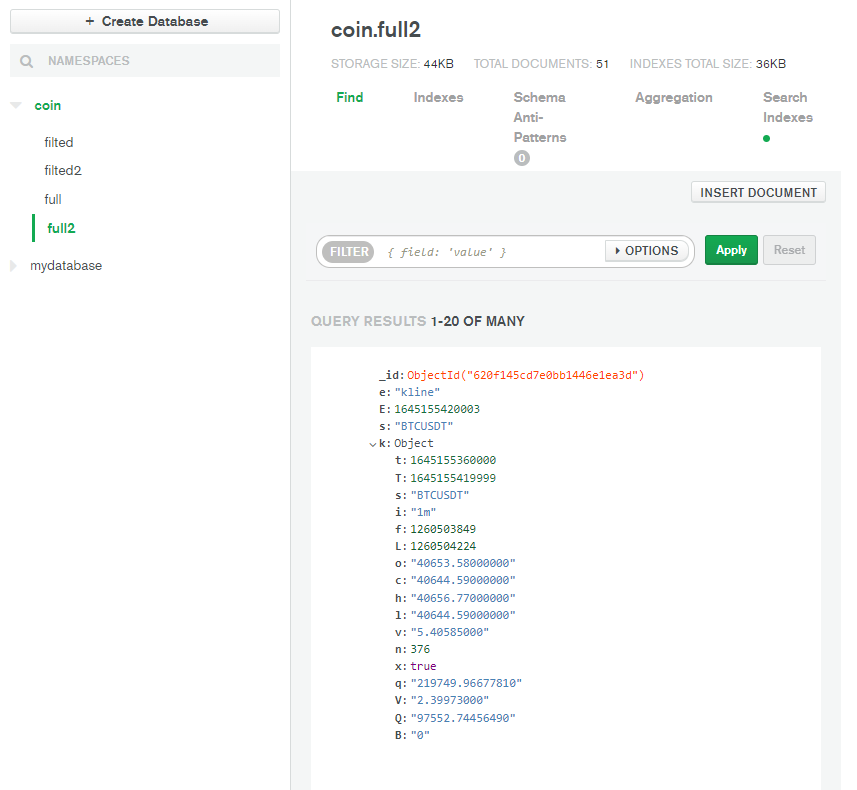Click the f: 1260503849 value
The width and height of the screenshot is (857, 790).
click(443, 529)
